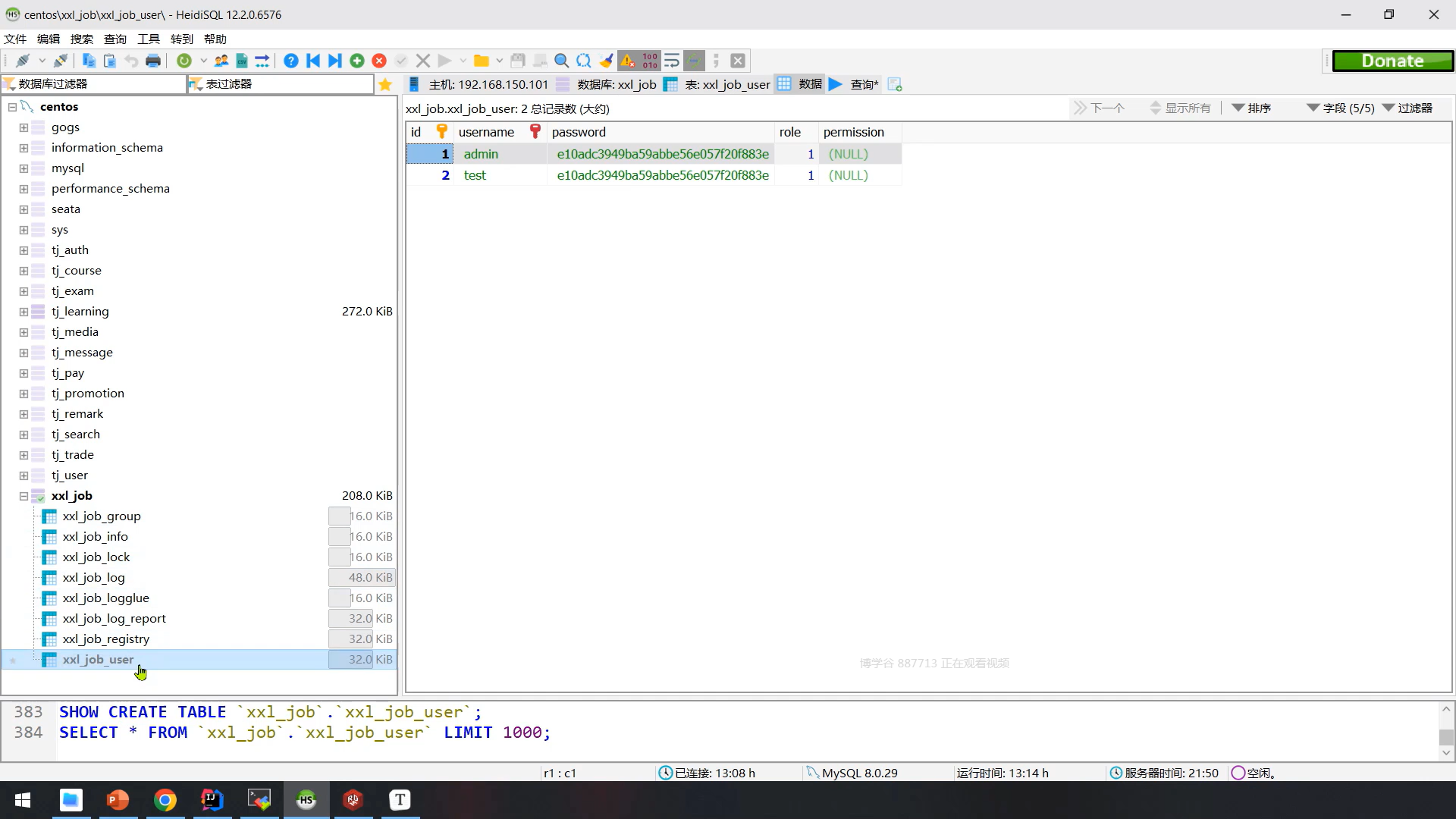Jump to first row icon
This screenshot has height=819, width=1456.
[x=313, y=61]
